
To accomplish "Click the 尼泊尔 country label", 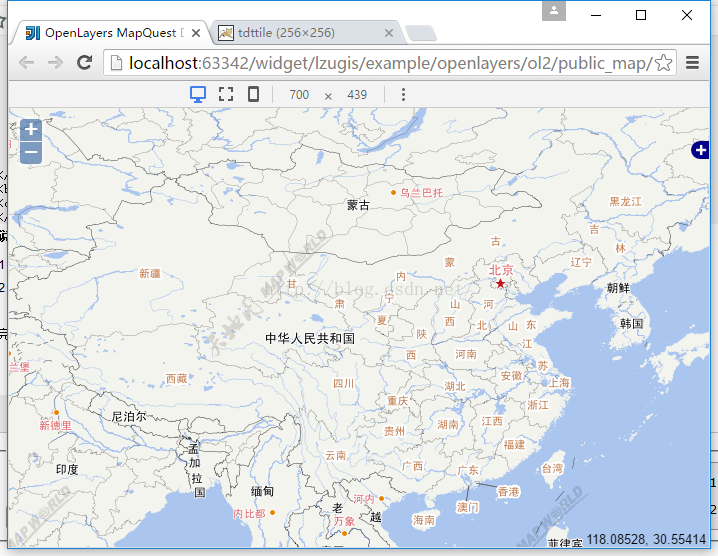I will (129, 417).
